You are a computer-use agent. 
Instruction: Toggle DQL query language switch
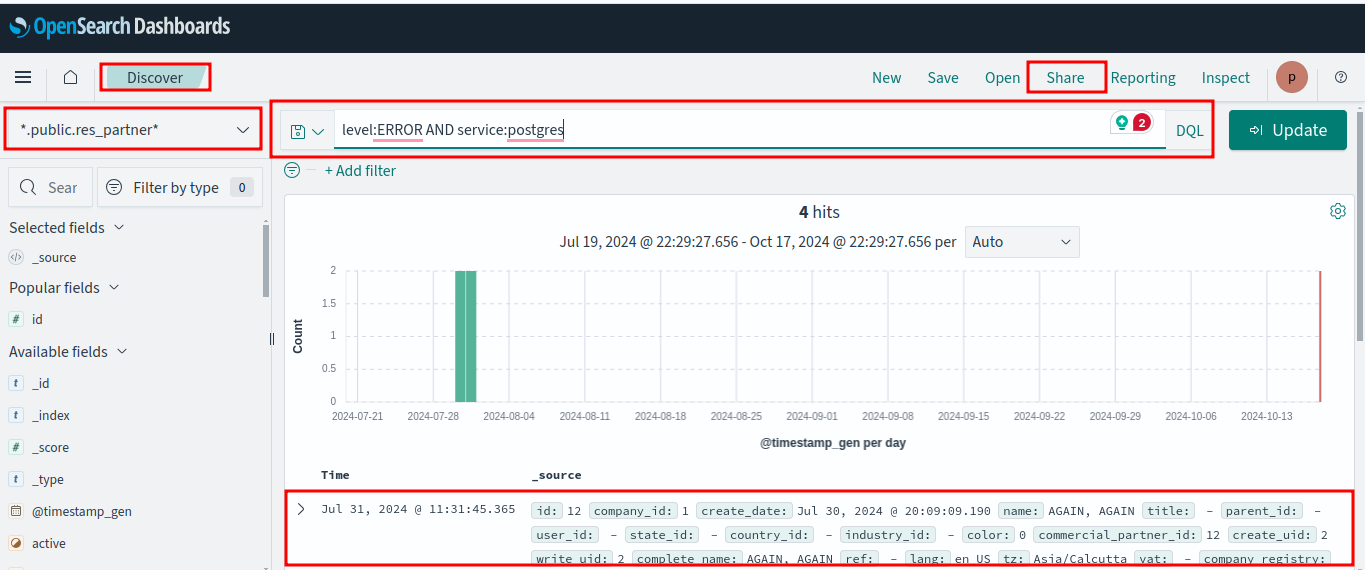[1189, 131]
